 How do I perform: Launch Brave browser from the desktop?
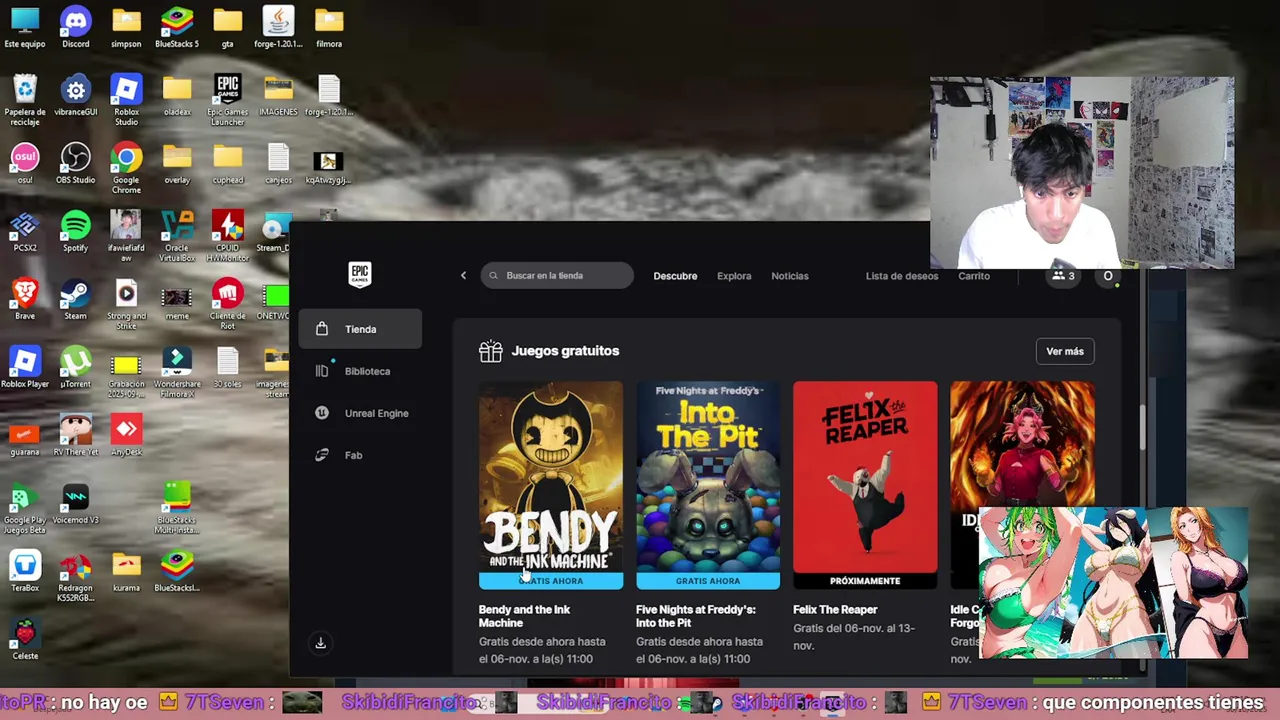pos(25,299)
